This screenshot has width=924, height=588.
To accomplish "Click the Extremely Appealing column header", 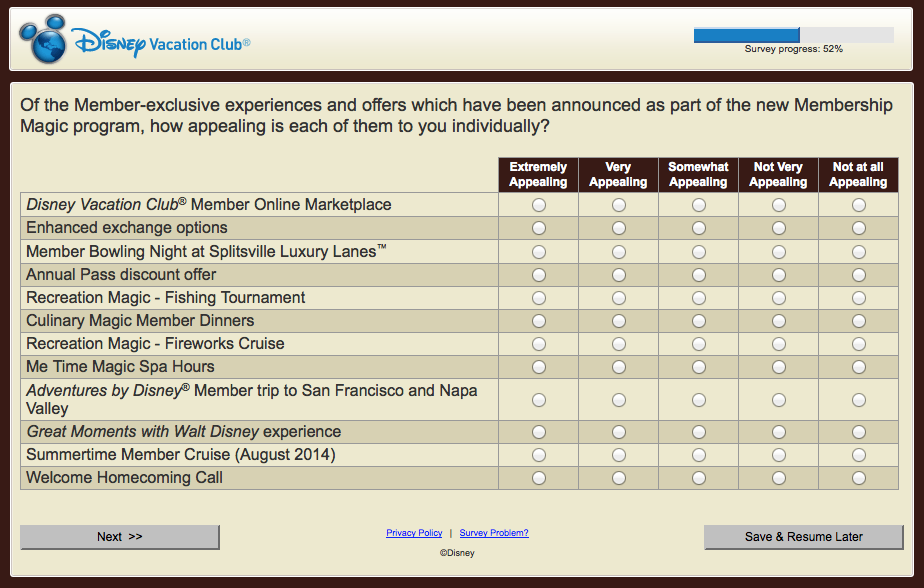I will point(538,174).
